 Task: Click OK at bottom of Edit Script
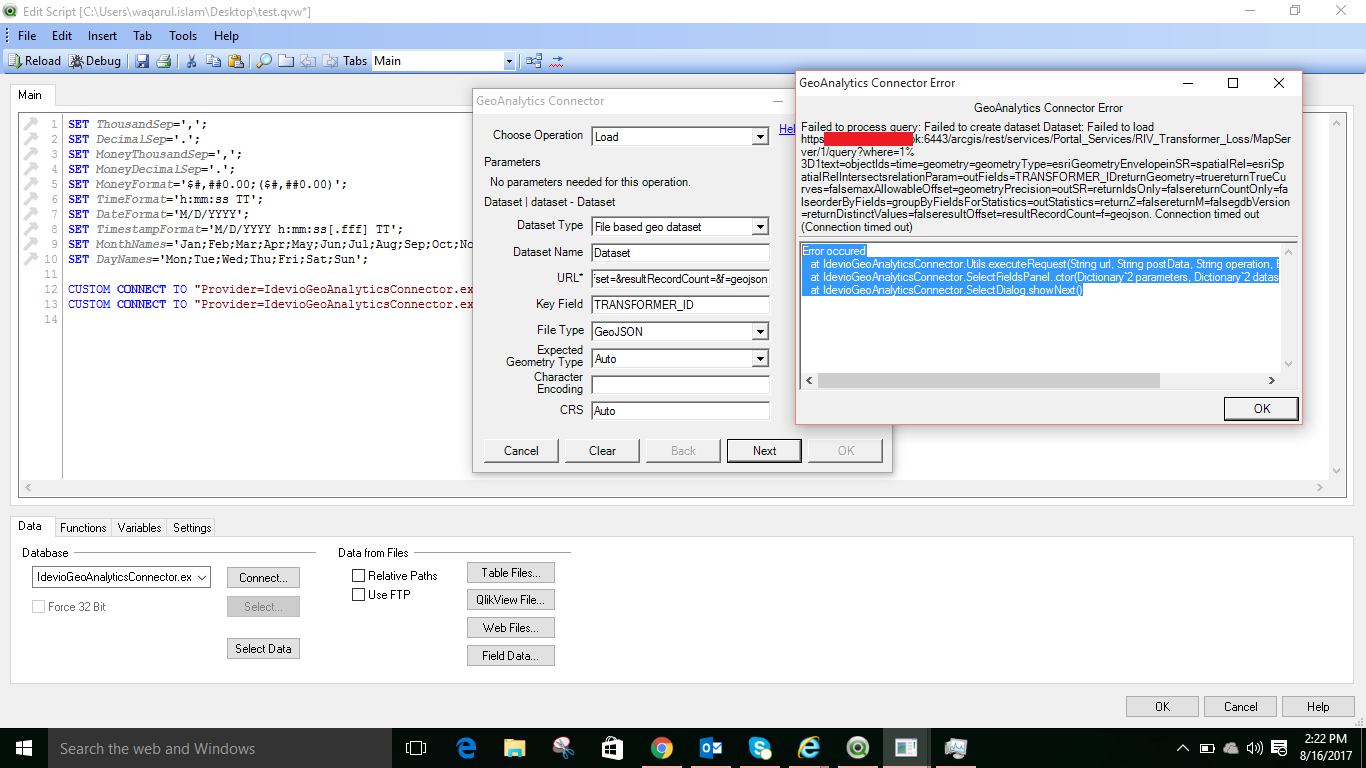[x=1162, y=706]
